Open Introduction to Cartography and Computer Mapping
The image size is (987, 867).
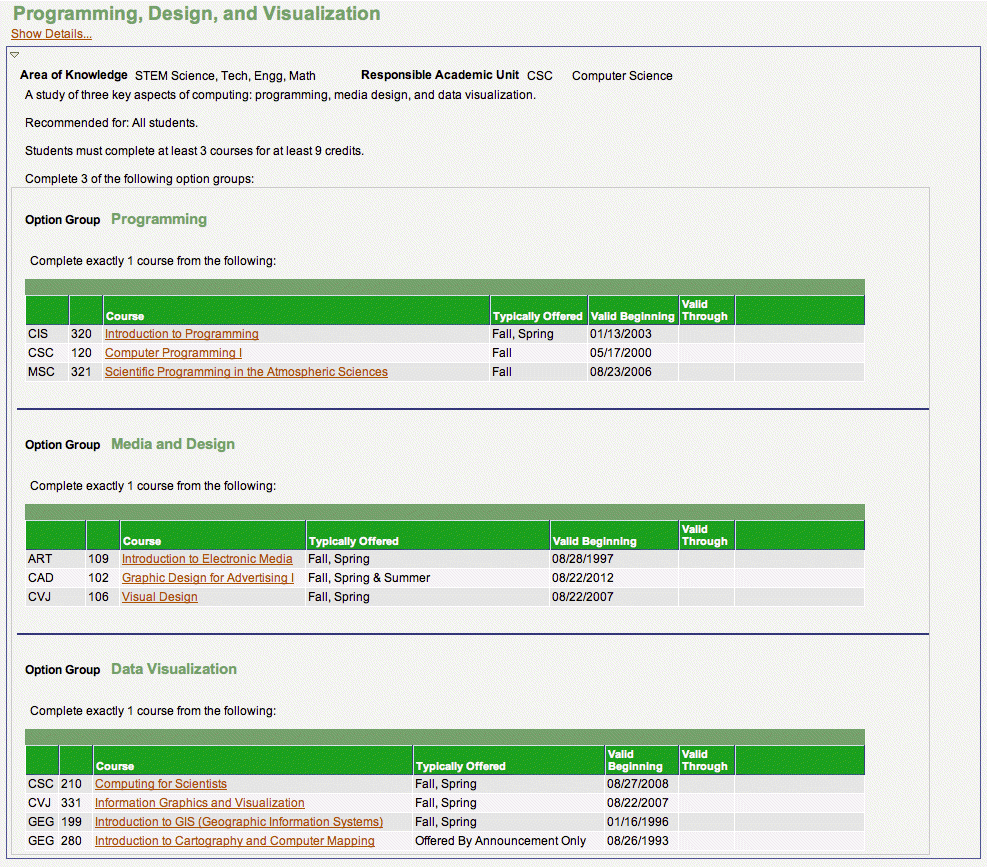[x=234, y=841]
